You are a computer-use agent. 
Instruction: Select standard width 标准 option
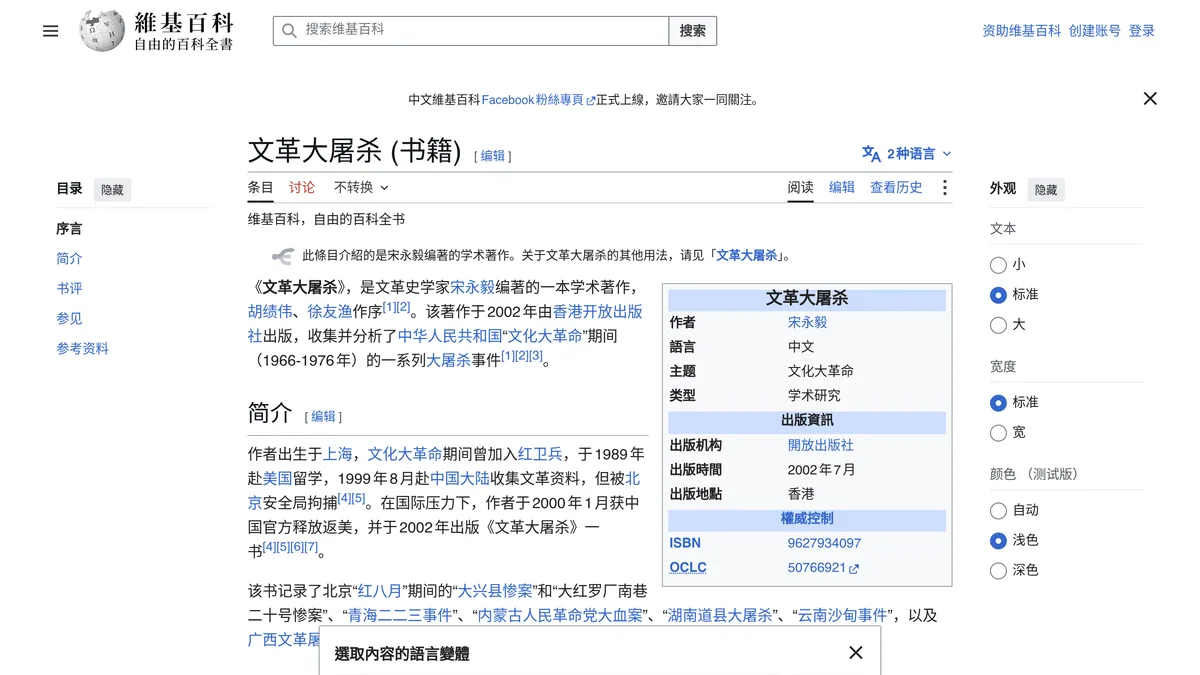[x=998, y=403]
